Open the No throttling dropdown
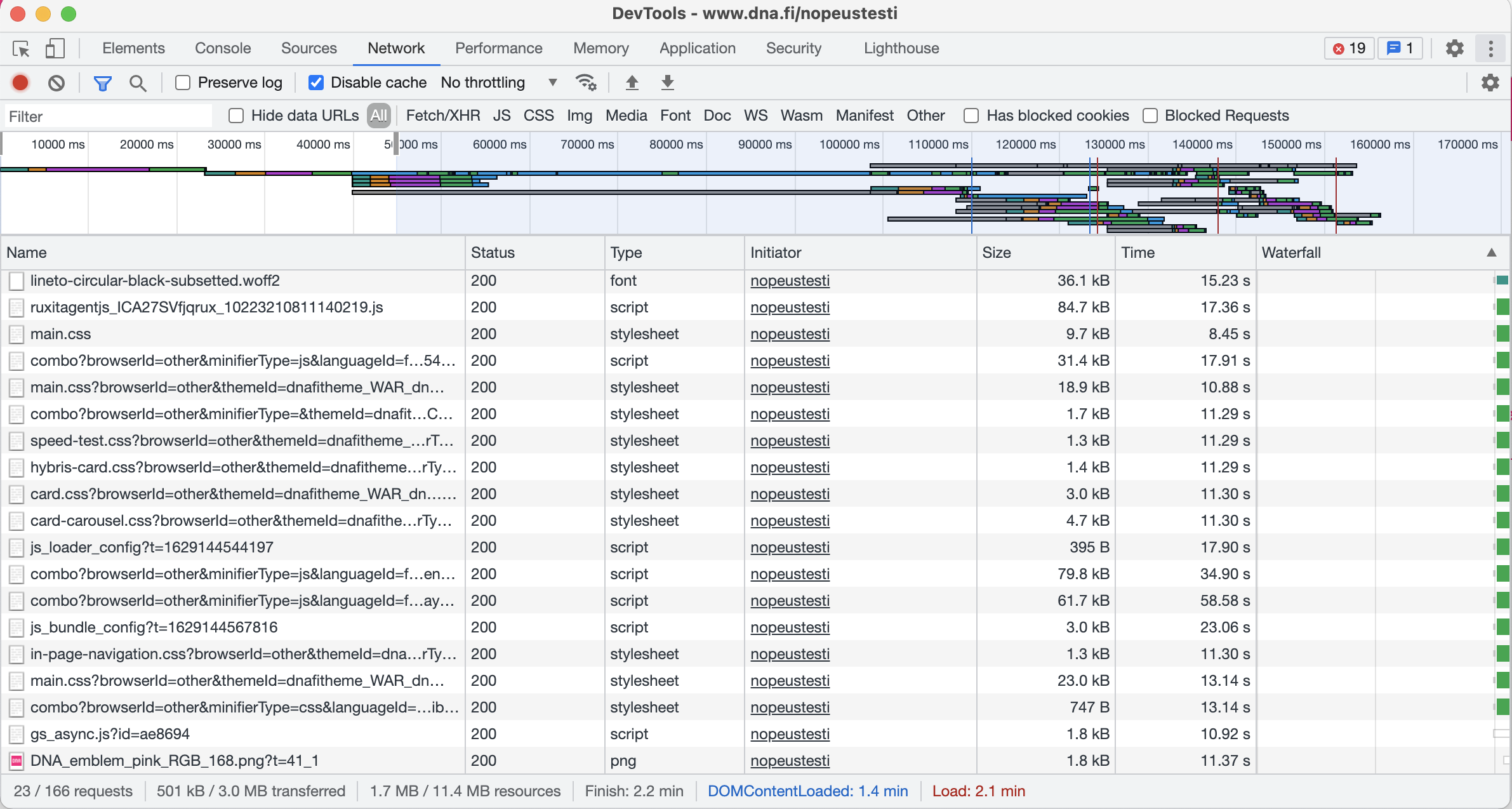 point(500,83)
